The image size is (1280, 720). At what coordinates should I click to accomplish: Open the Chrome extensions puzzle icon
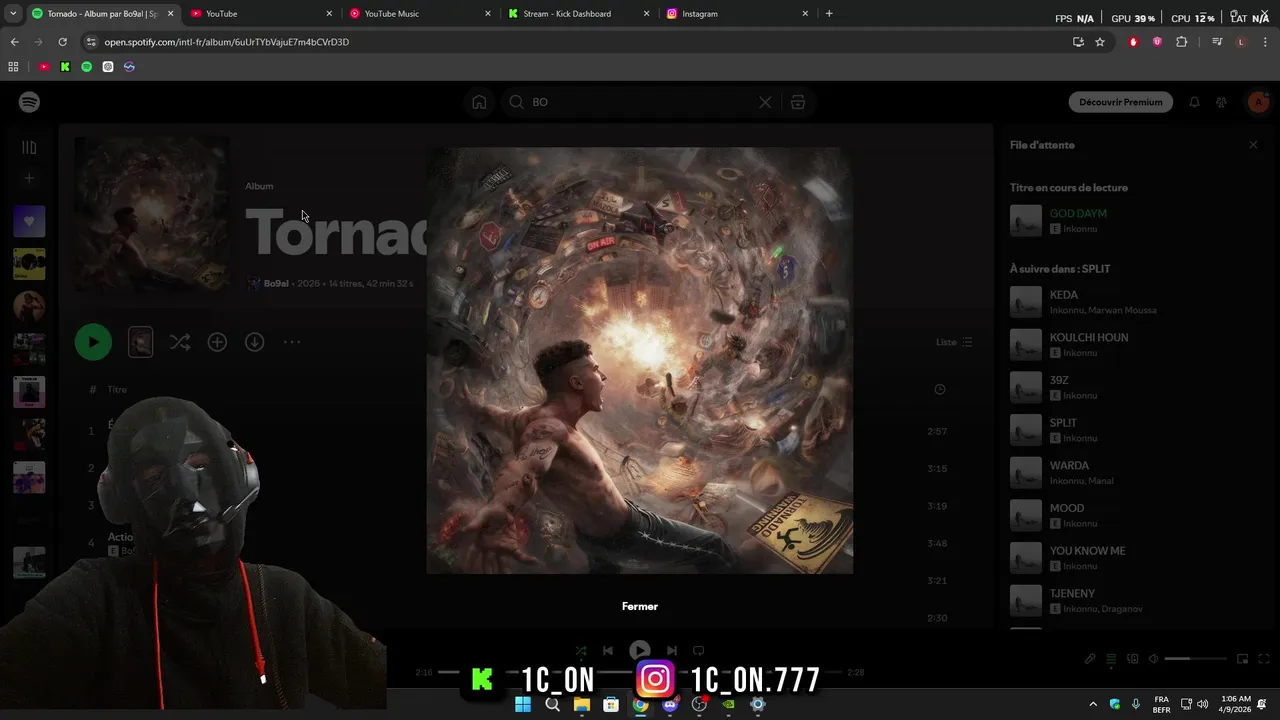tap(1181, 42)
